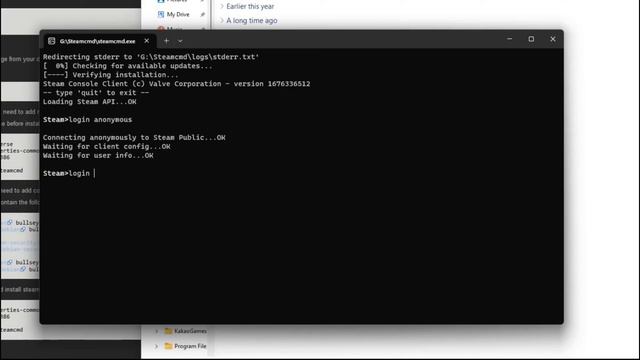Click the My Drive icon in Explorer
This screenshot has width=640, height=360.
161,14
